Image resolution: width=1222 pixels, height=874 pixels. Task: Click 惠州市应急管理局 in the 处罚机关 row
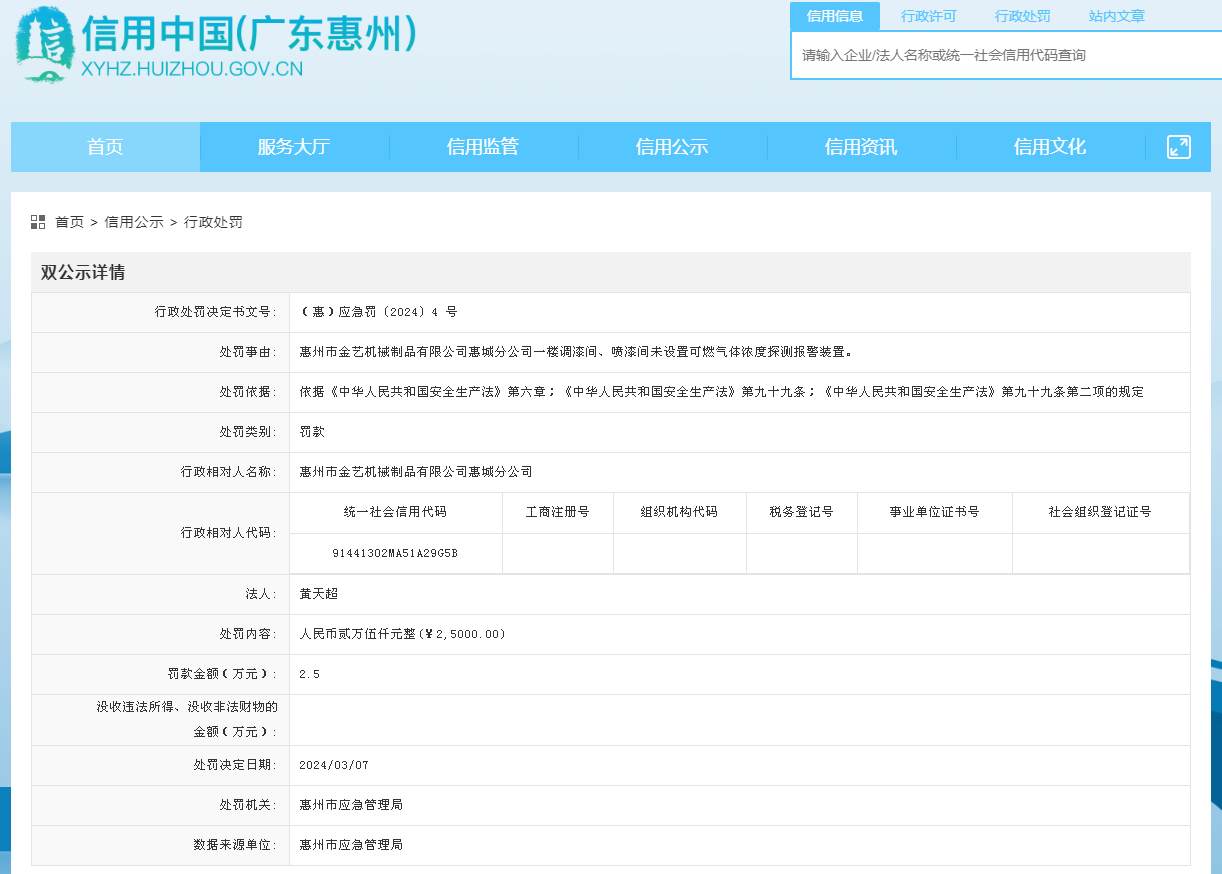coord(351,805)
